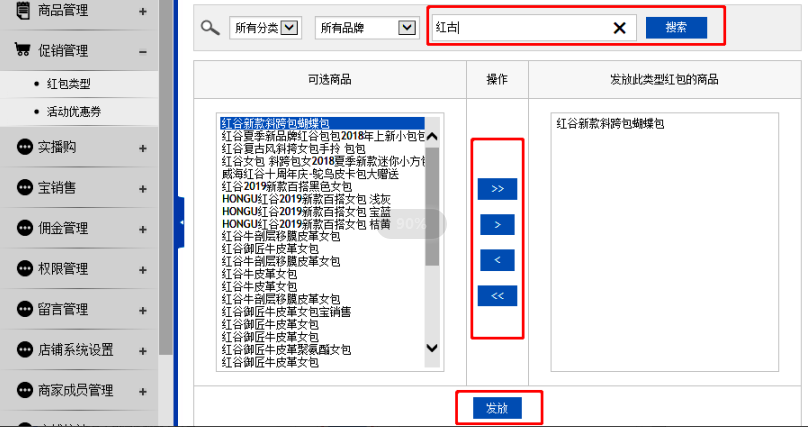This screenshot has width=808, height=427.
Task: Expand 佣金管理 with its plus sign
Action: (143, 229)
